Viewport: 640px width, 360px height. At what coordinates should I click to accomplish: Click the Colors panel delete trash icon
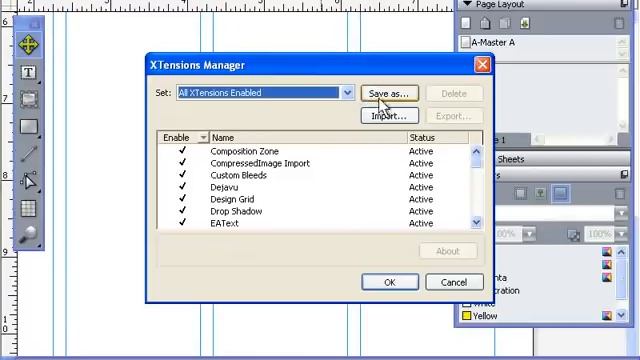(620, 194)
